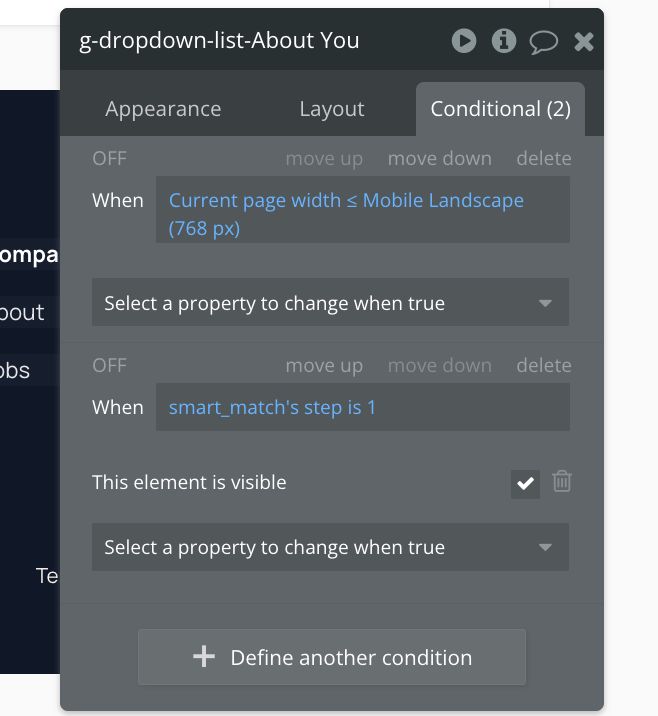Open second 'Select a property to change' dropdown

point(330,547)
